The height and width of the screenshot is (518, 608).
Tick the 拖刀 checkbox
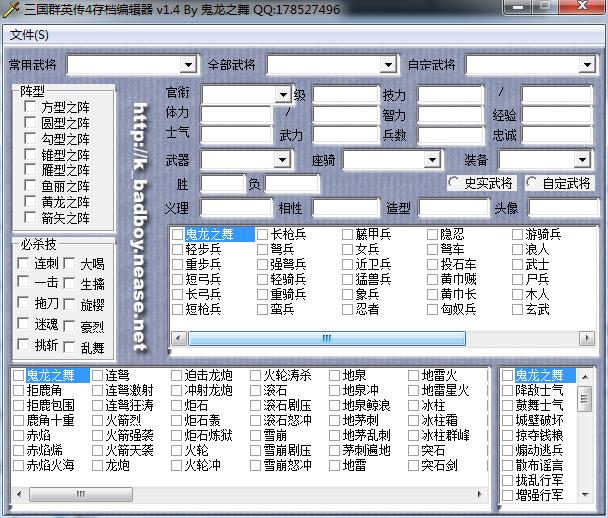(23, 303)
